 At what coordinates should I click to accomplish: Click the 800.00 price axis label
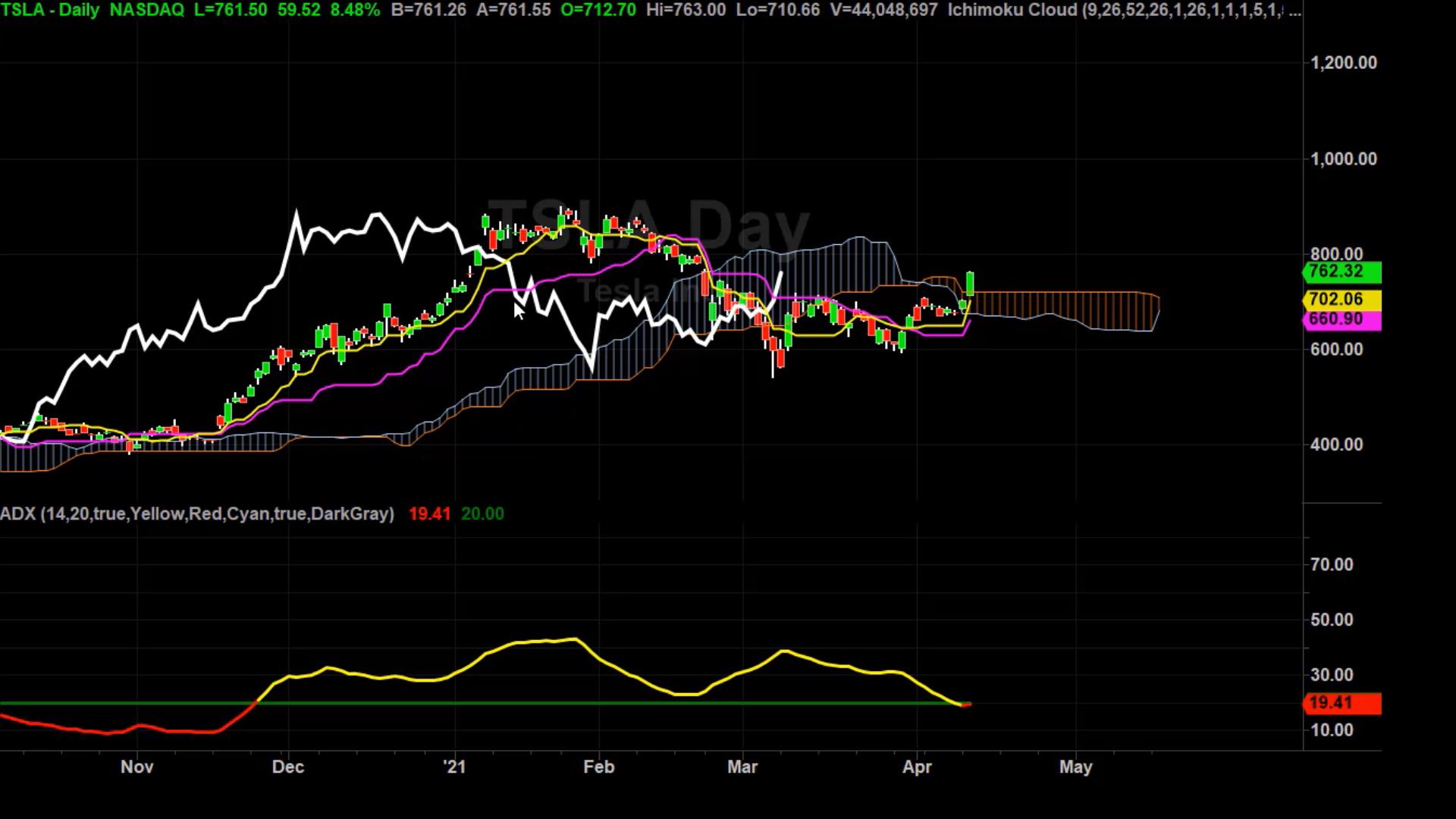[1336, 254]
